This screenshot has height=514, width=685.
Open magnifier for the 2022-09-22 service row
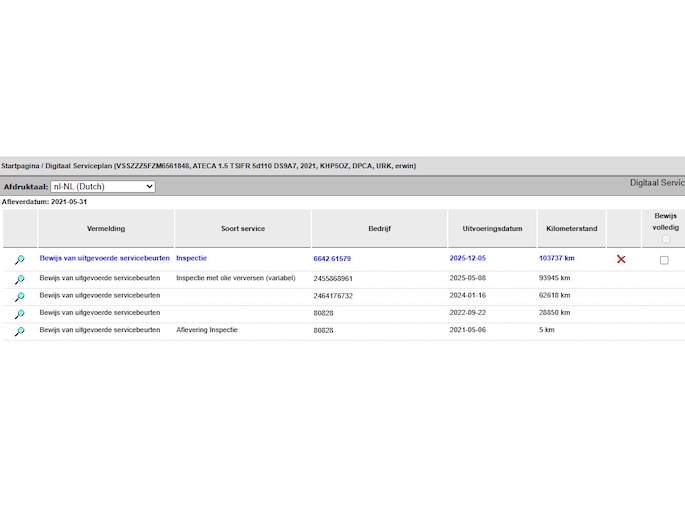[x=19, y=314]
